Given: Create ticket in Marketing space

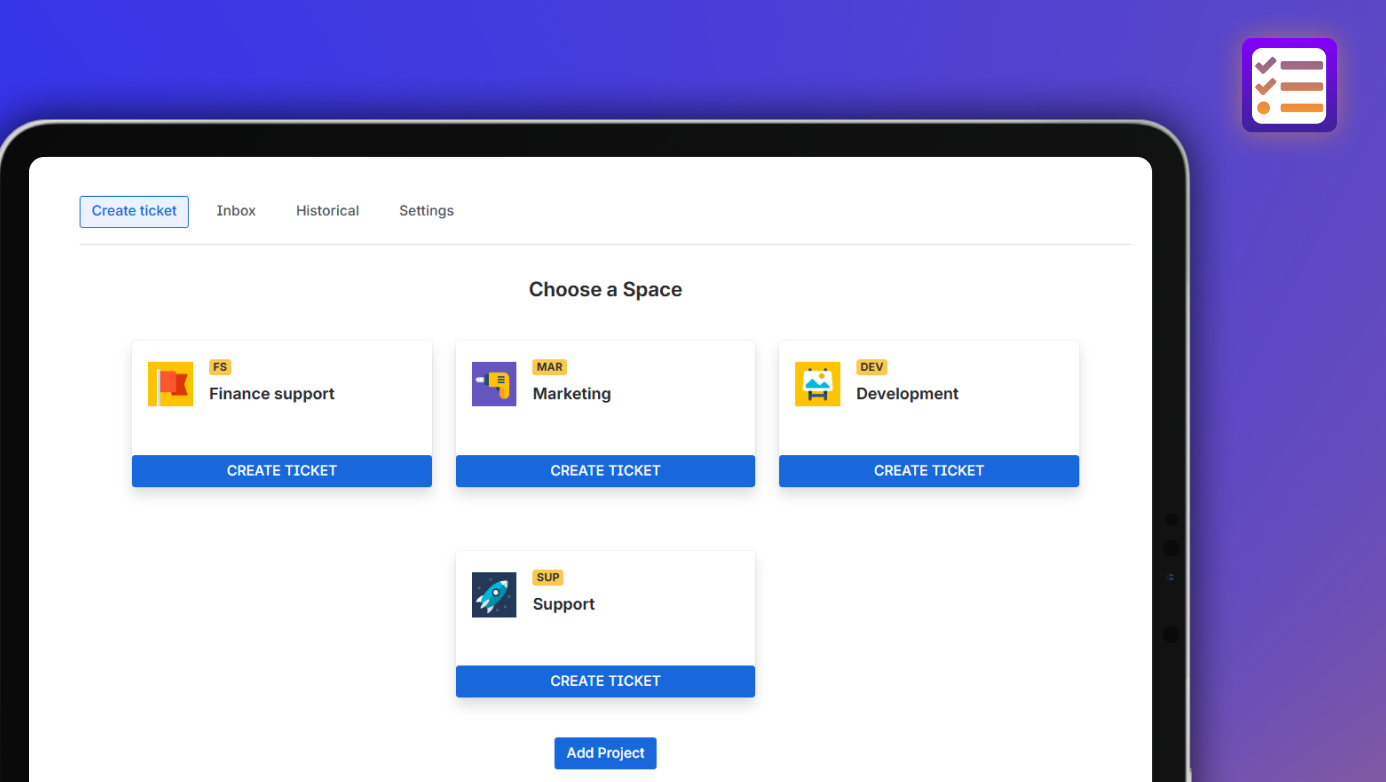Looking at the screenshot, I should 605,471.
